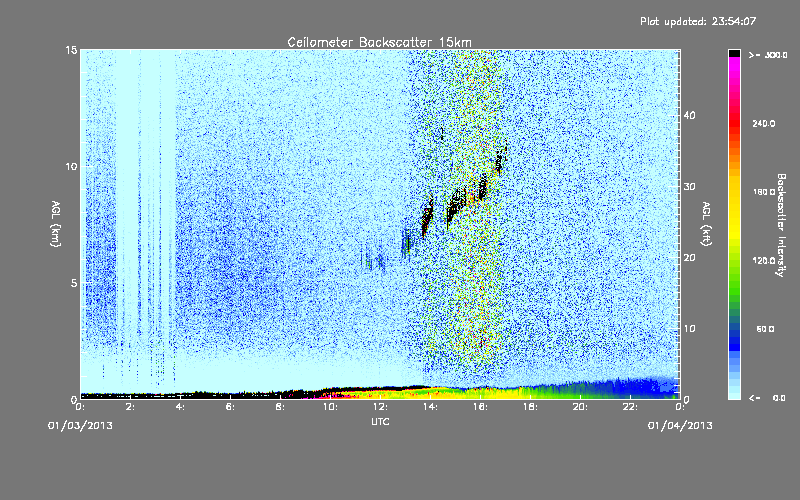
Task: Click the 15 km tick on left axis
Action: click(71, 50)
